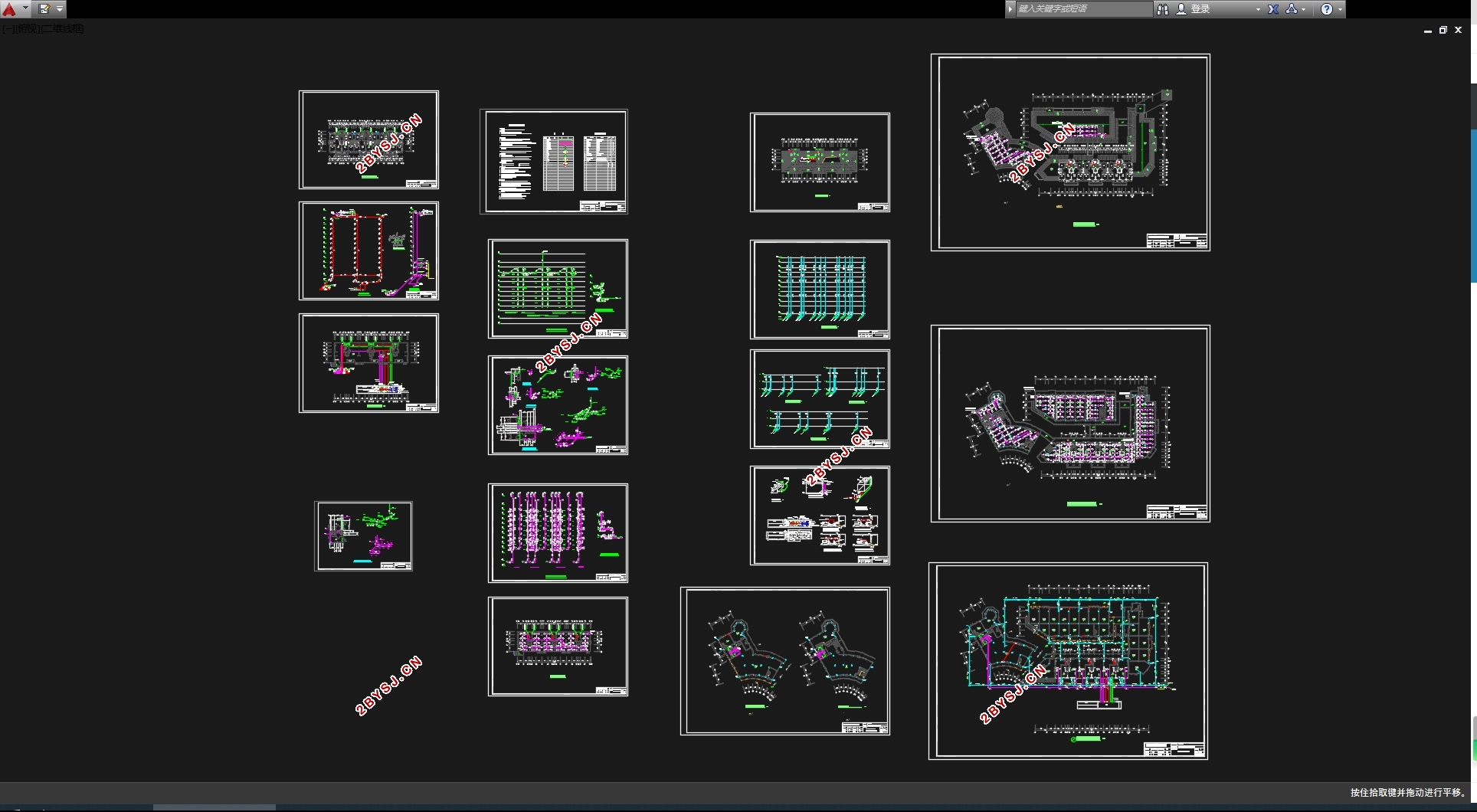Click the sheet with red rectangular riser diagram
The width and height of the screenshot is (1477, 812).
368,251
